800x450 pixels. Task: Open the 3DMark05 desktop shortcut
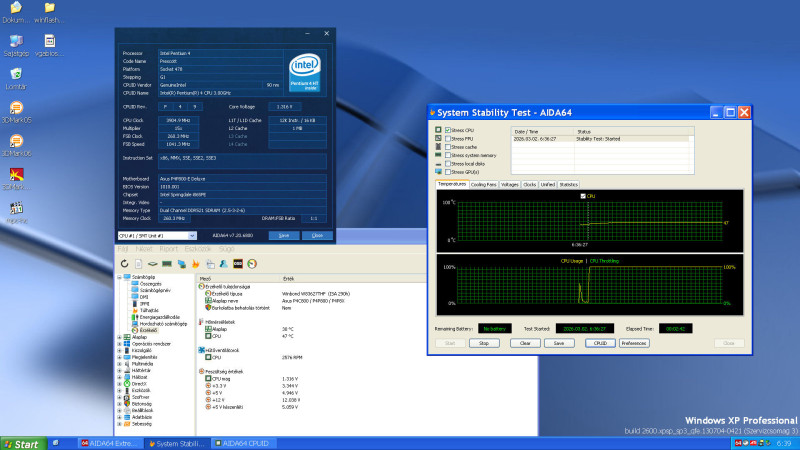(x=17, y=109)
